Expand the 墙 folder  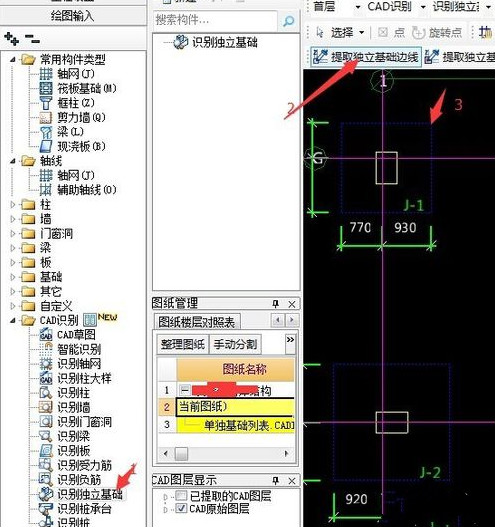pos(13,219)
